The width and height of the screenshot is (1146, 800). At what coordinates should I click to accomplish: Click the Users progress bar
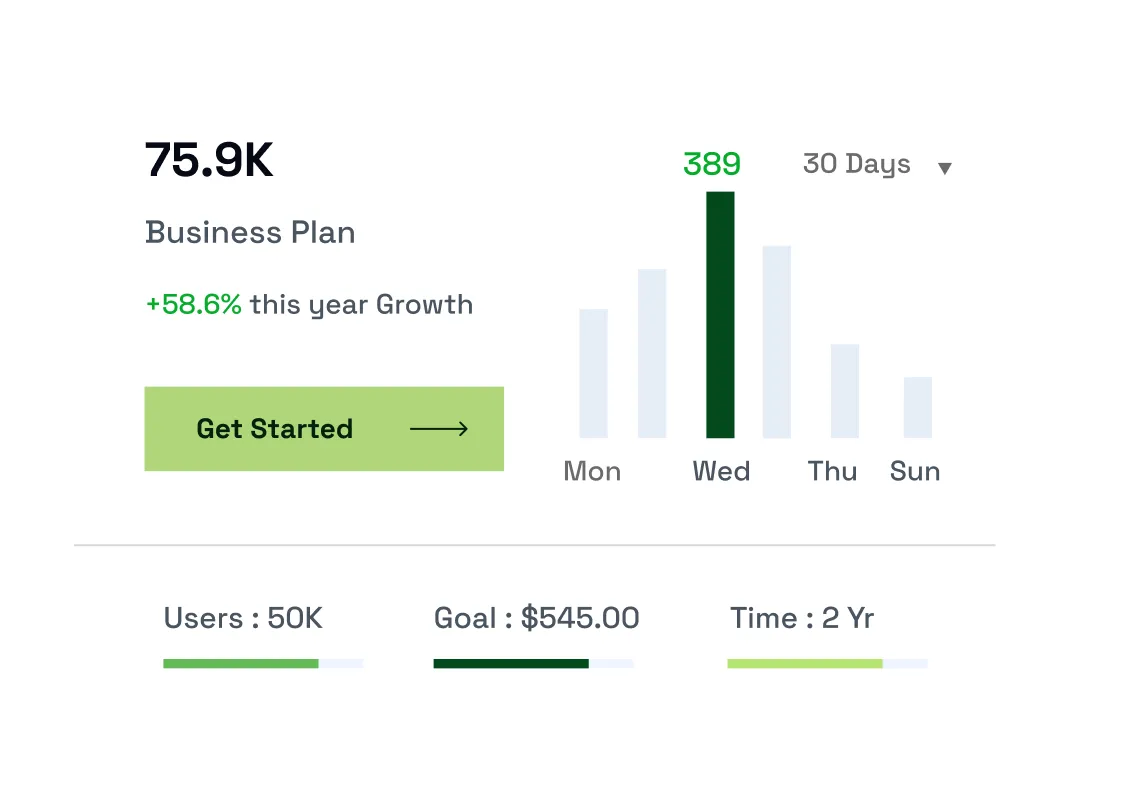click(x=263, y=663)
